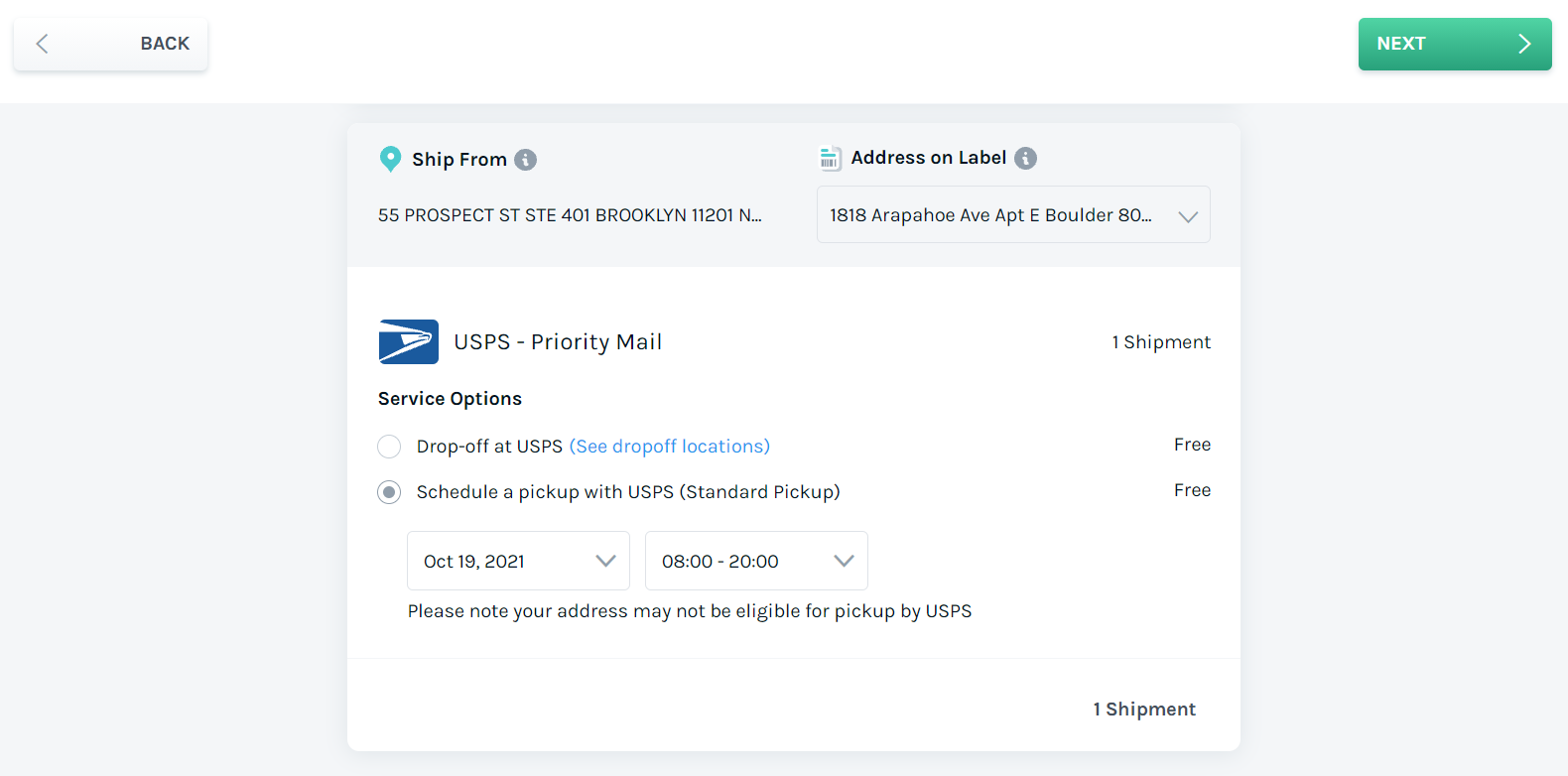Click the BACK button's left arrow icon

42,44
